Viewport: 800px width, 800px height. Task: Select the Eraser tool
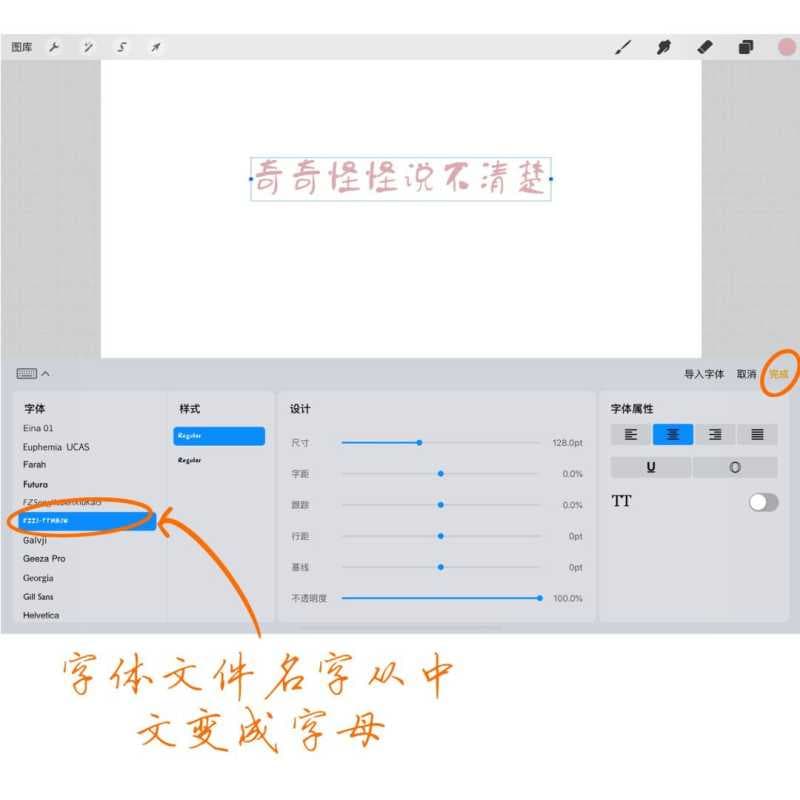coord(703,46)
